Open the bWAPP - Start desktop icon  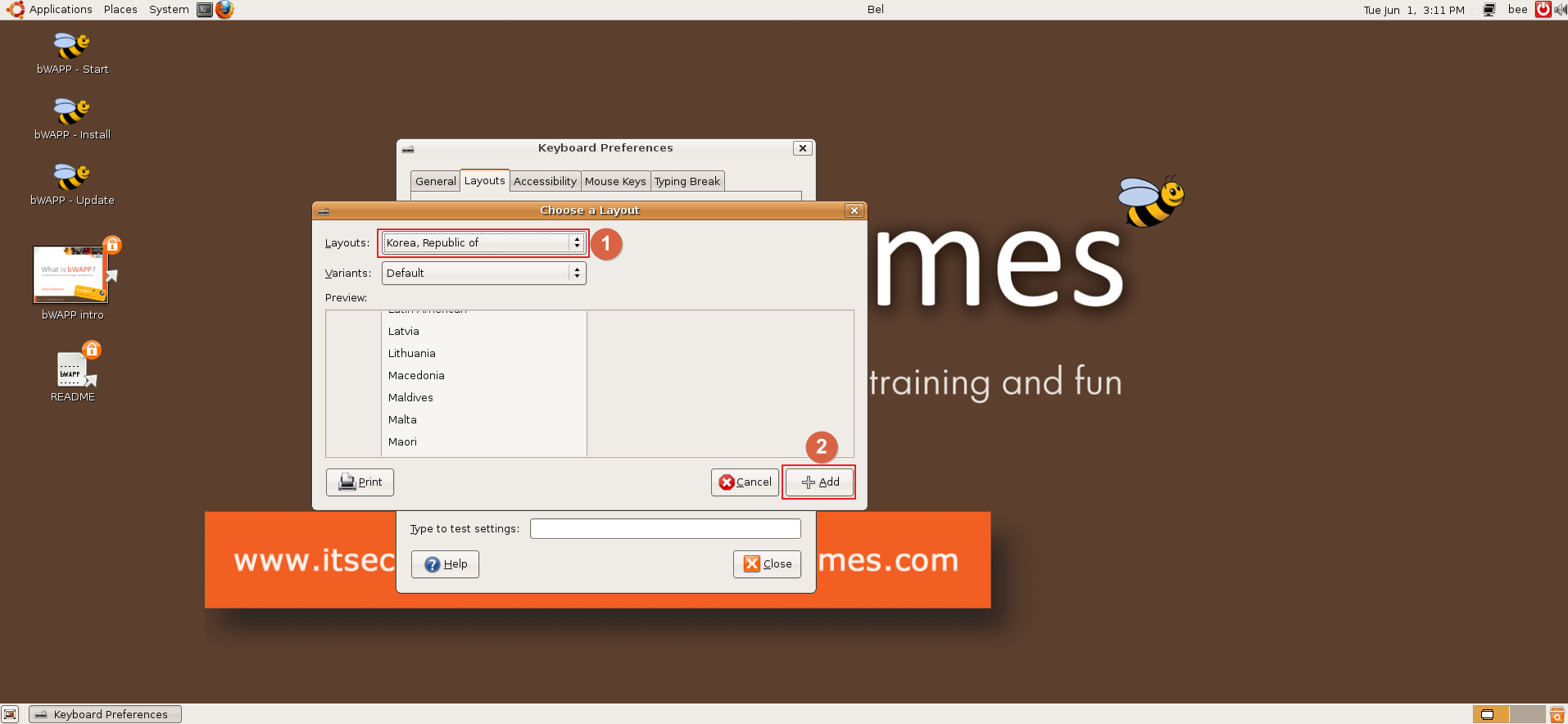click(72, 47)
